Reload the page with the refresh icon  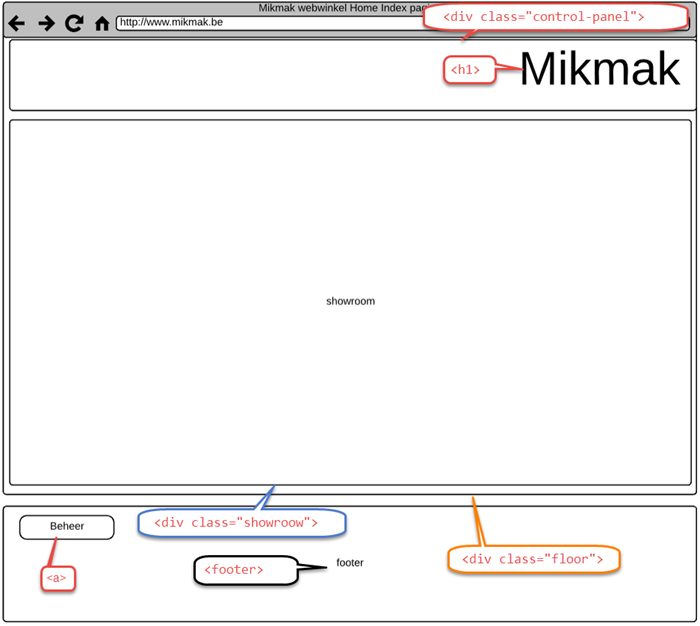coord(74,23)
